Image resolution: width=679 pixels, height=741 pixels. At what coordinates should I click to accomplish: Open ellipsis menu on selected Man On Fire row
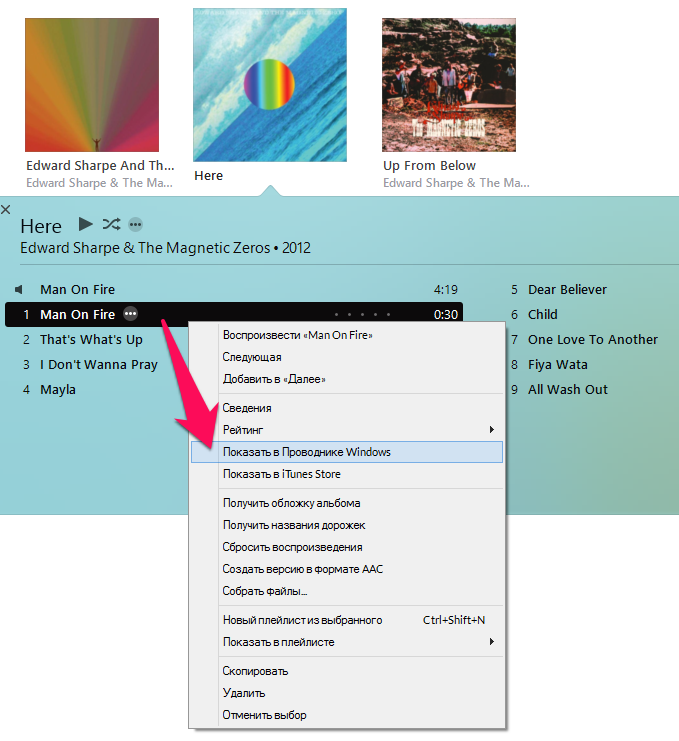(130, 314)
